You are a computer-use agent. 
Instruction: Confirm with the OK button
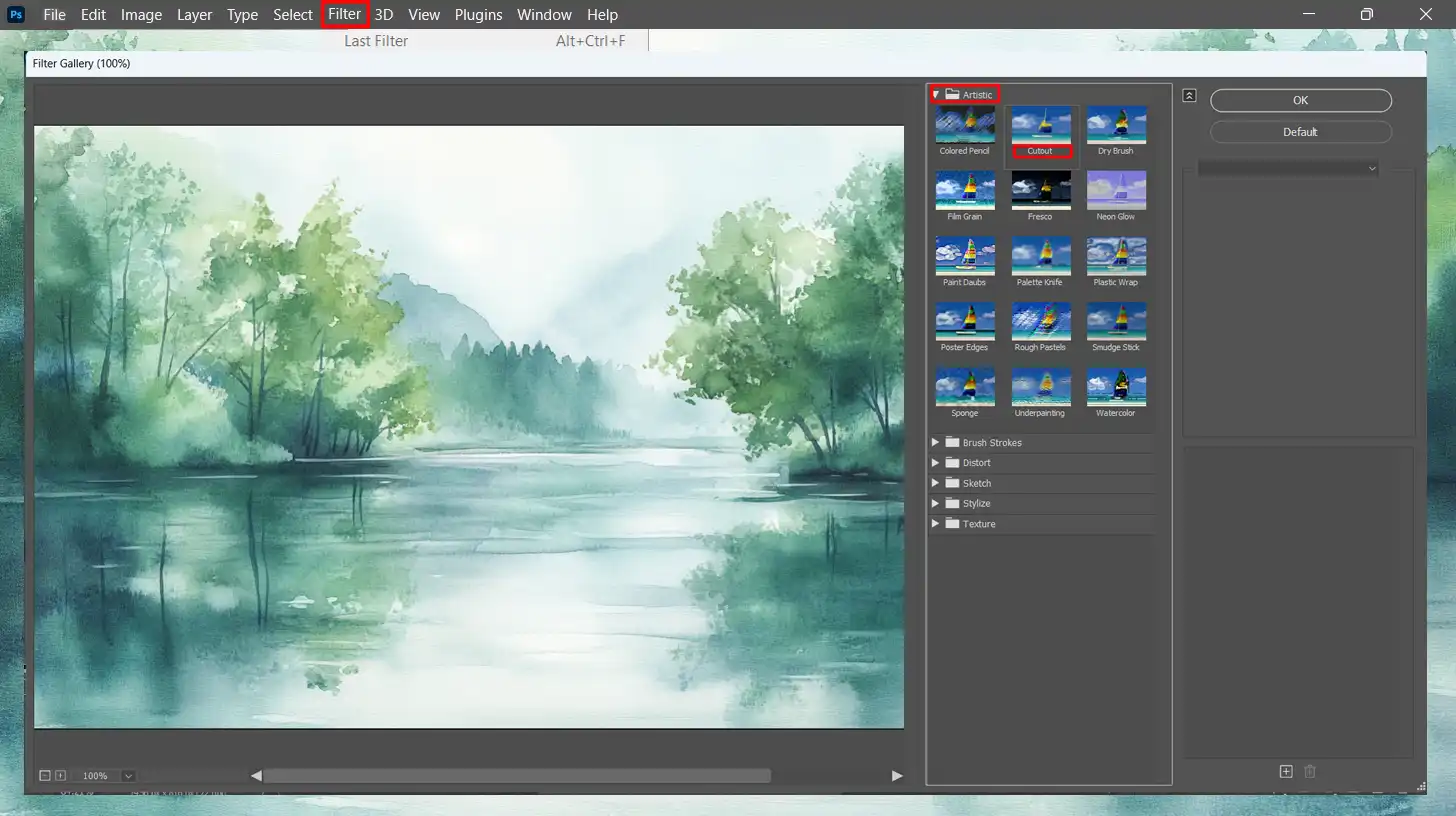pyautogui.click(x=1300, y=100)
